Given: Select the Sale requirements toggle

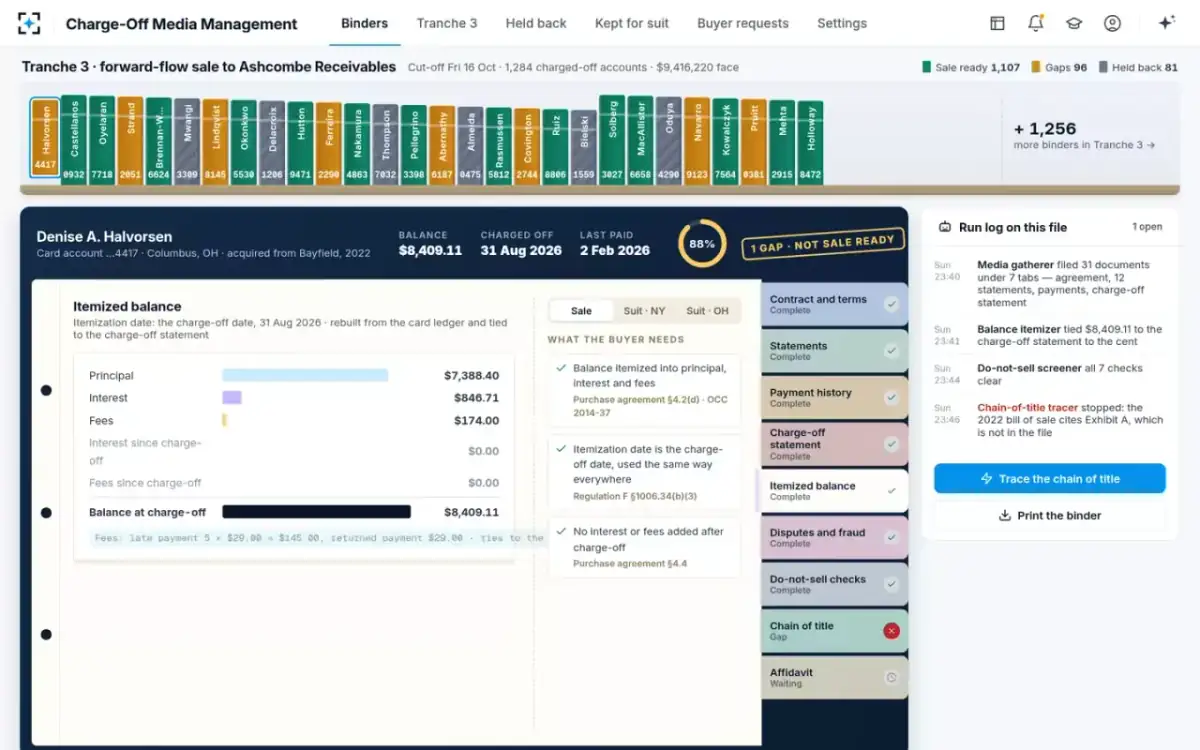Looking at the screenshot, I should coord(581,311).
